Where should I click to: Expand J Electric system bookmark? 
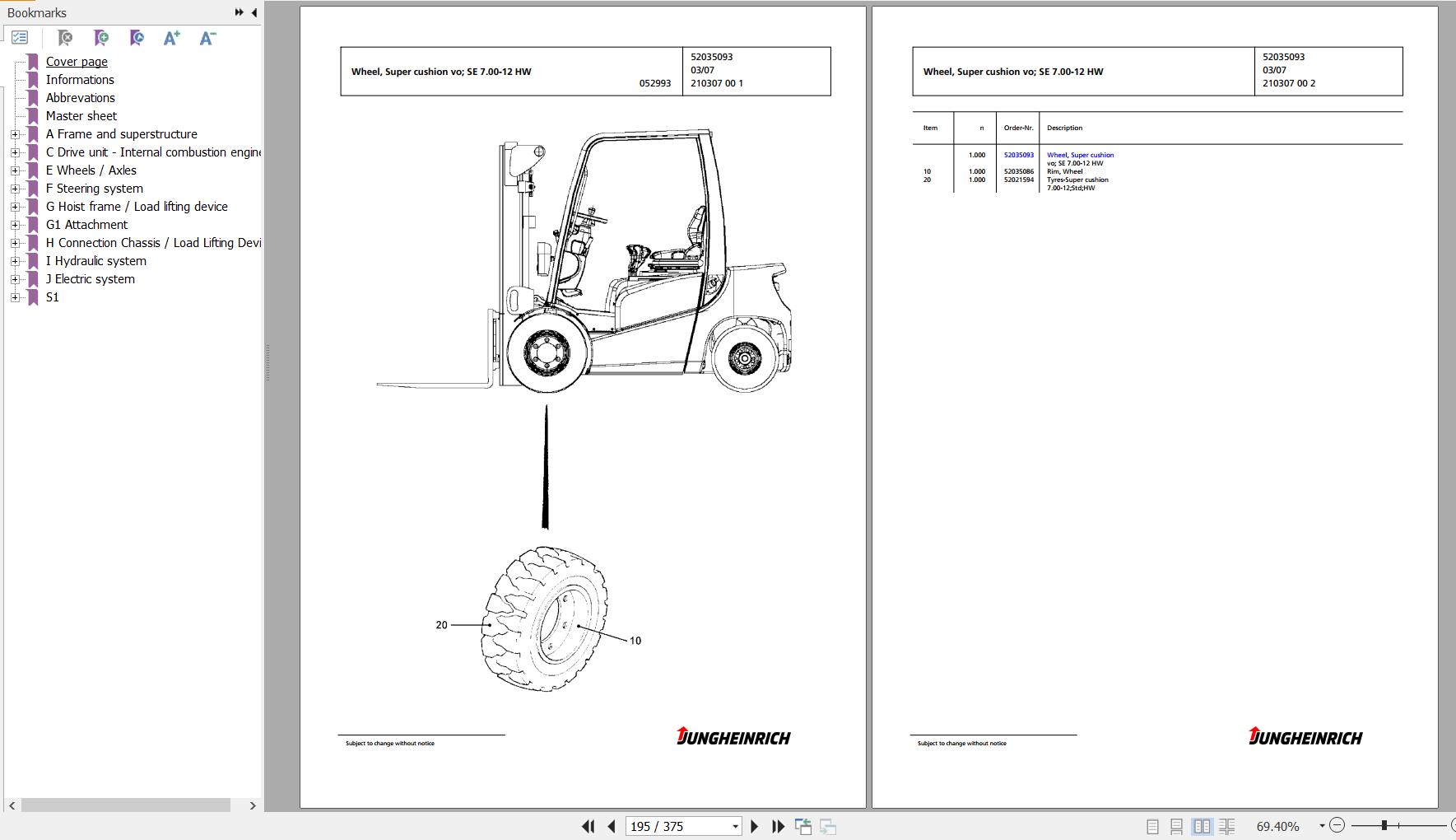tap(15, 279)
